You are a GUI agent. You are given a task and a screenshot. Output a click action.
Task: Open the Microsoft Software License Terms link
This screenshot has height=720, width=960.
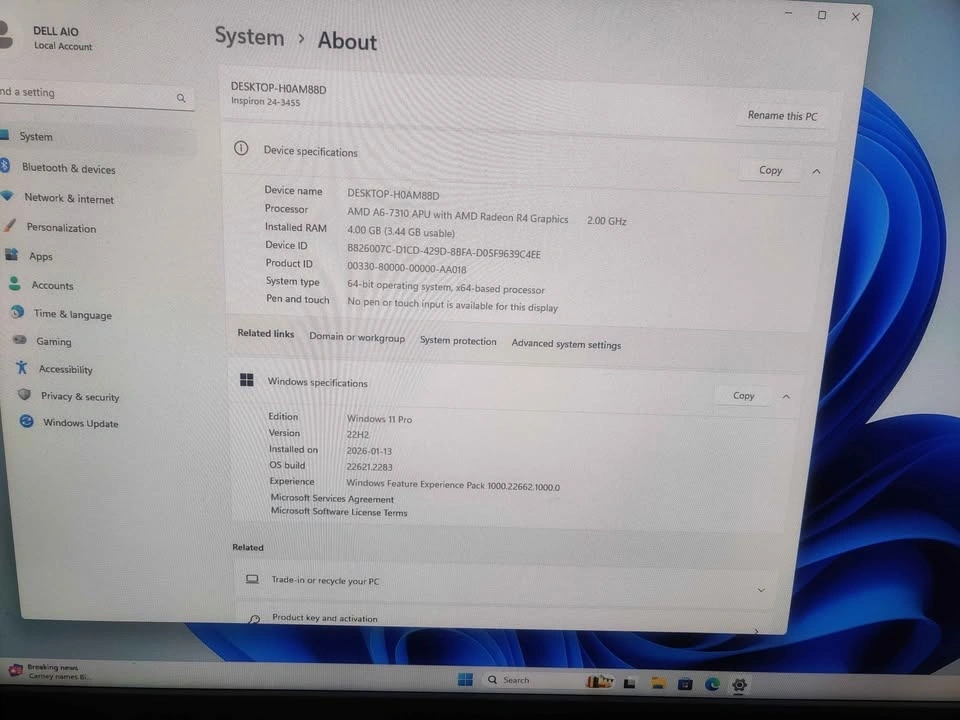339,513
